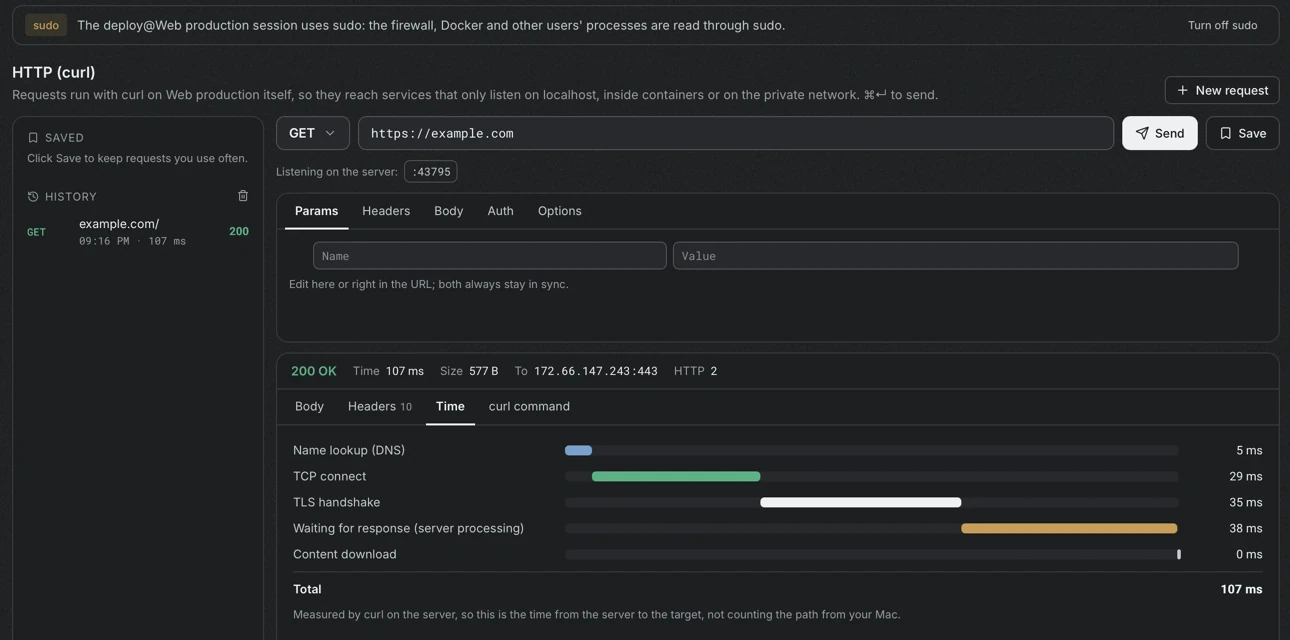Open the curl command tab
1290x640 pixels.
pos(529,406)
